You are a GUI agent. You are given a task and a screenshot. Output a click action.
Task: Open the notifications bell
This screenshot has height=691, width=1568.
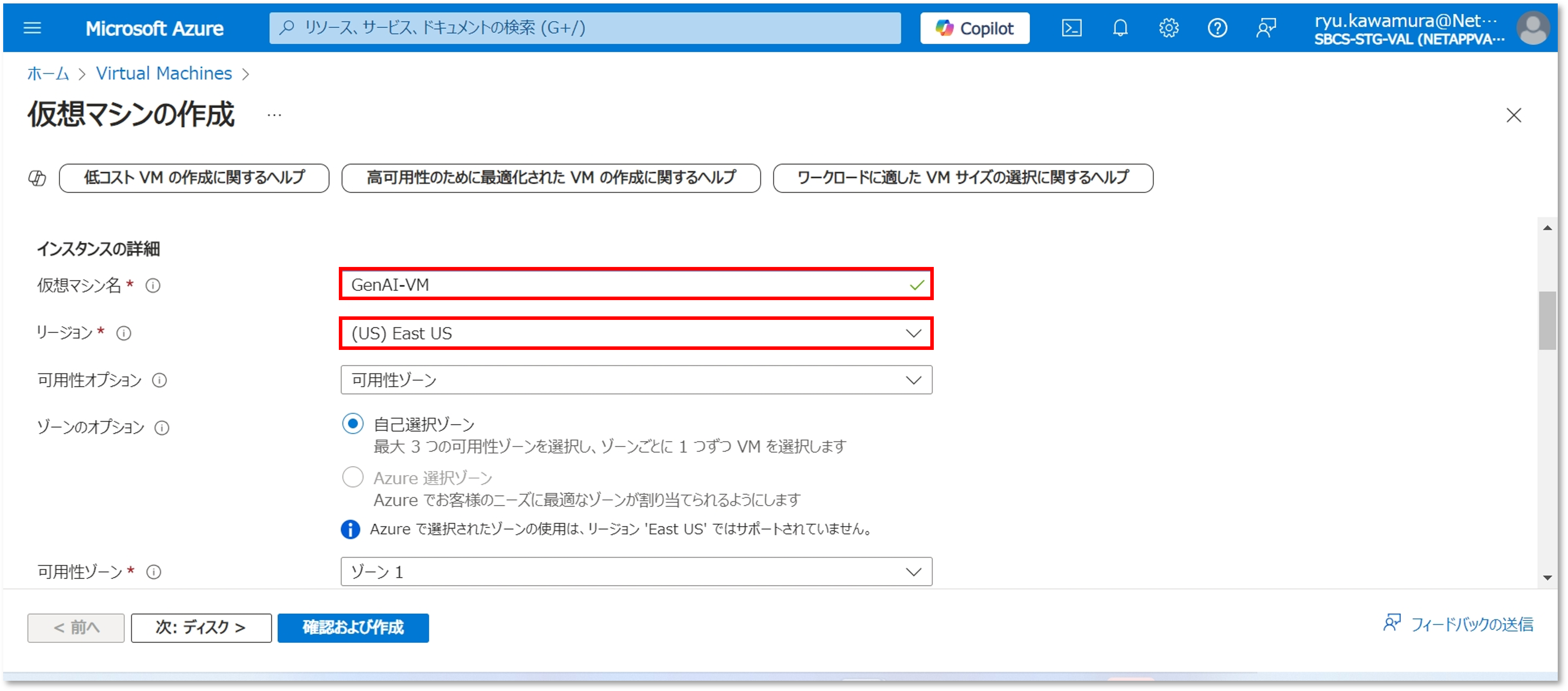click(1120, 28)
